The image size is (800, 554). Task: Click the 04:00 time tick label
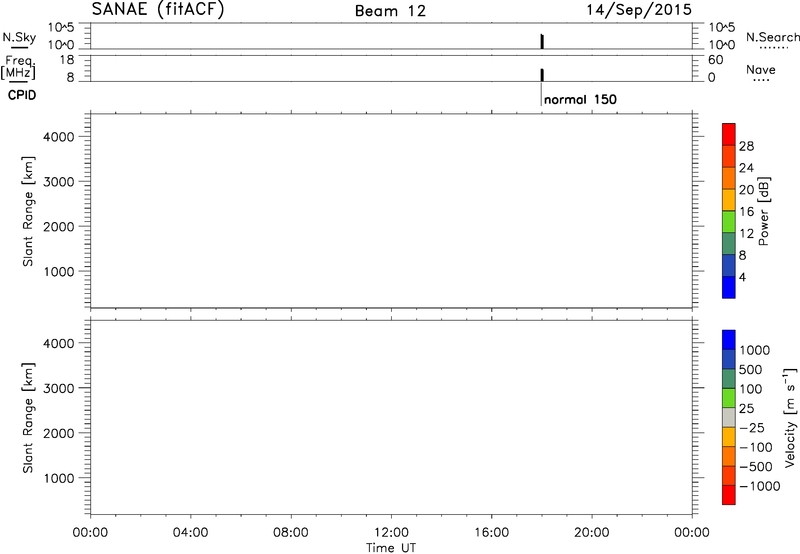coord(190,532)
